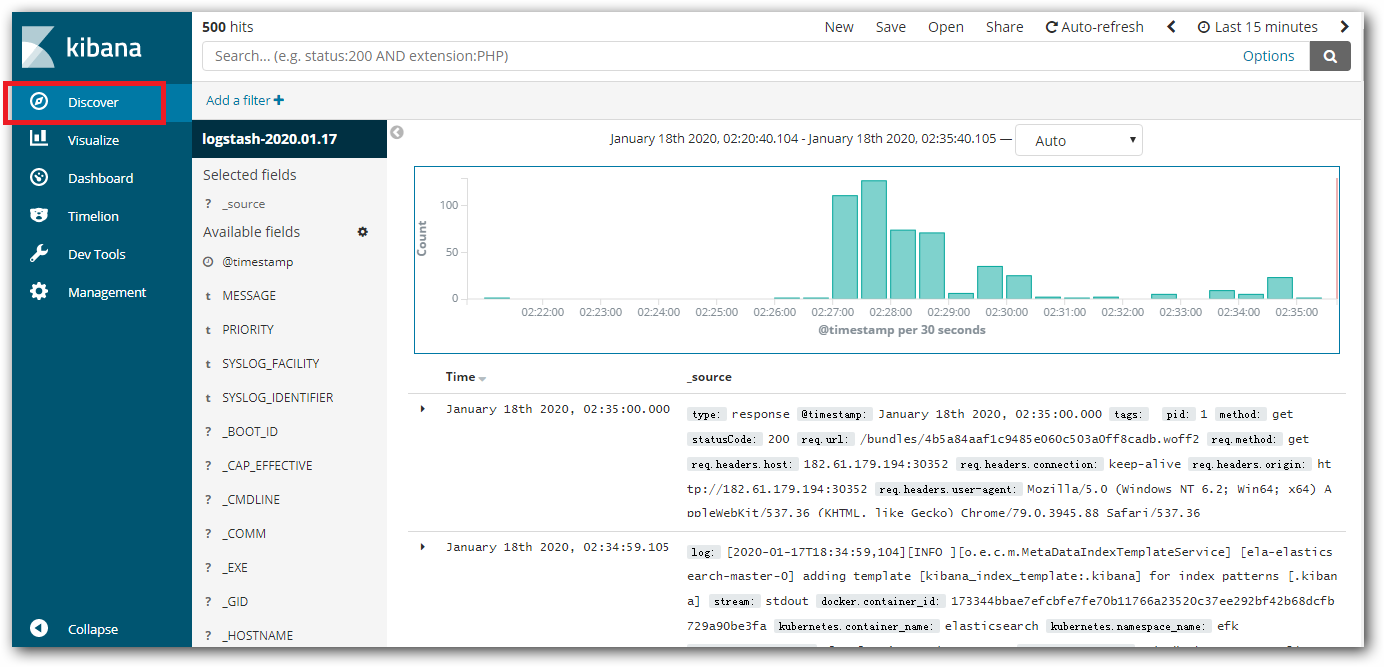Click the Selected fields heading

[x=250, y=175]
